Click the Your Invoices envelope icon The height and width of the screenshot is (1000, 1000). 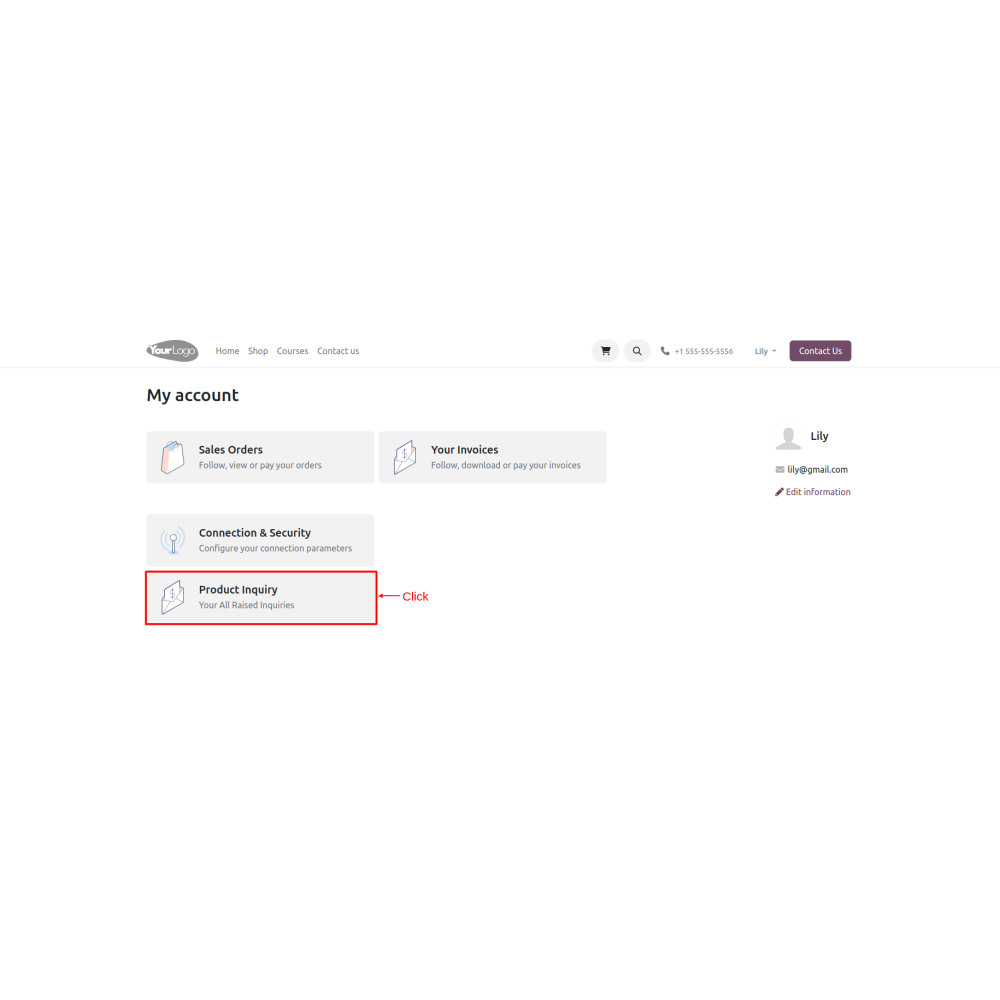pyautogui.click(x=405, y=457)
